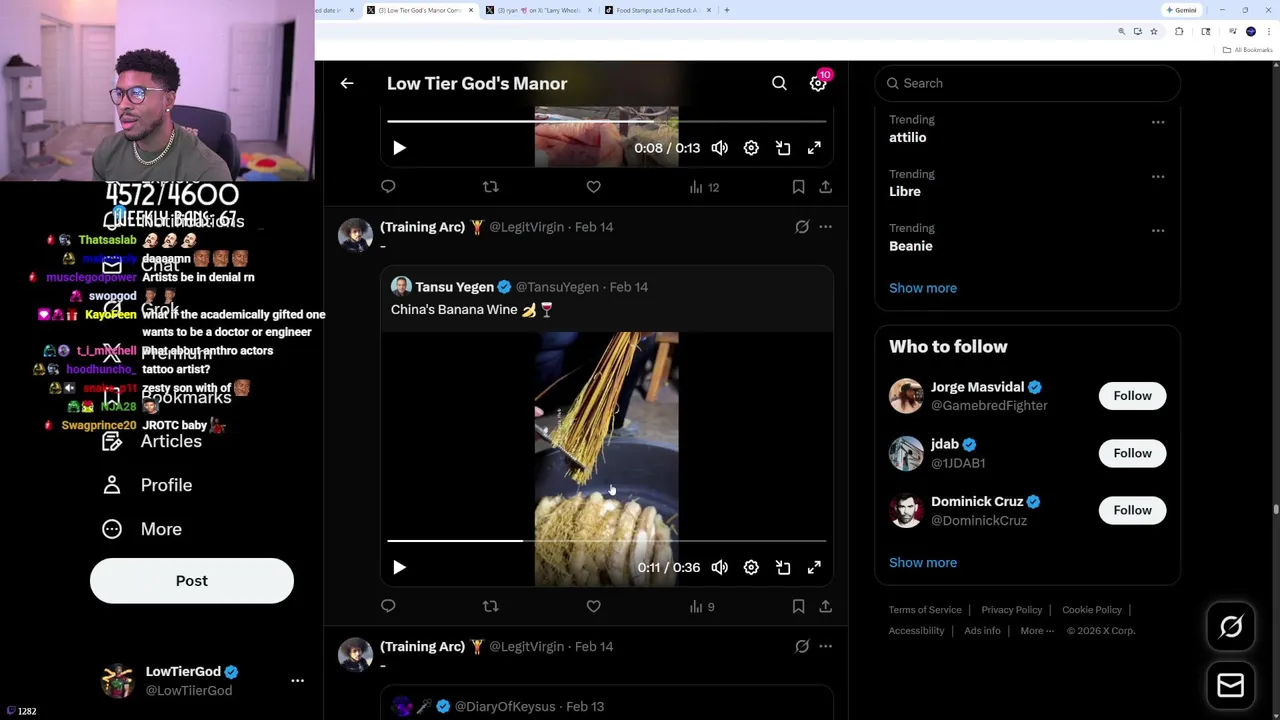The image size is (1280, 720).
Task: Open more options for trending attilio
Action: coord(1158,122)
